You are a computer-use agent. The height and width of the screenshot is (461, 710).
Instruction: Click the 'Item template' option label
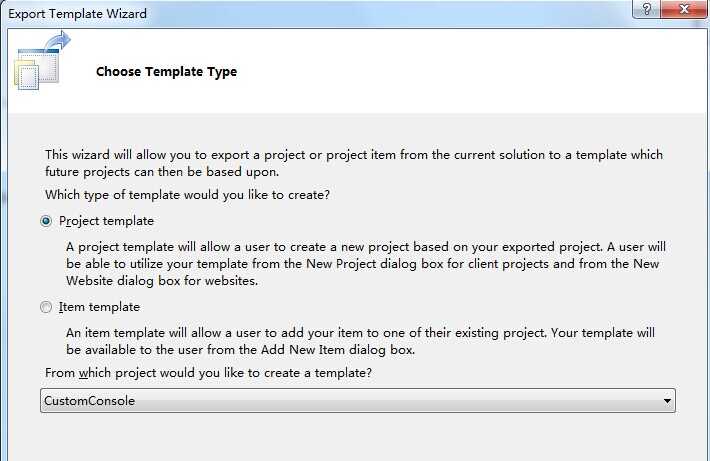99,307
